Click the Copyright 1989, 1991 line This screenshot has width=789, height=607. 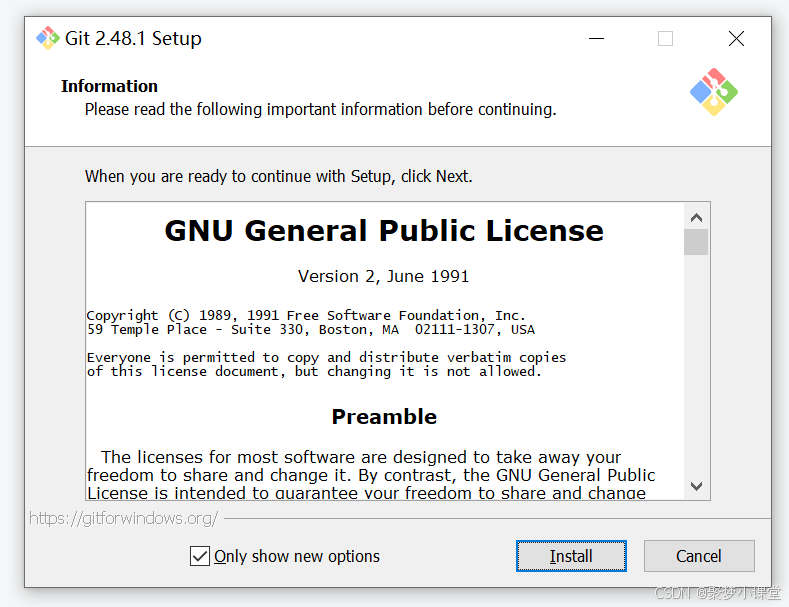[x=306, y=316]
